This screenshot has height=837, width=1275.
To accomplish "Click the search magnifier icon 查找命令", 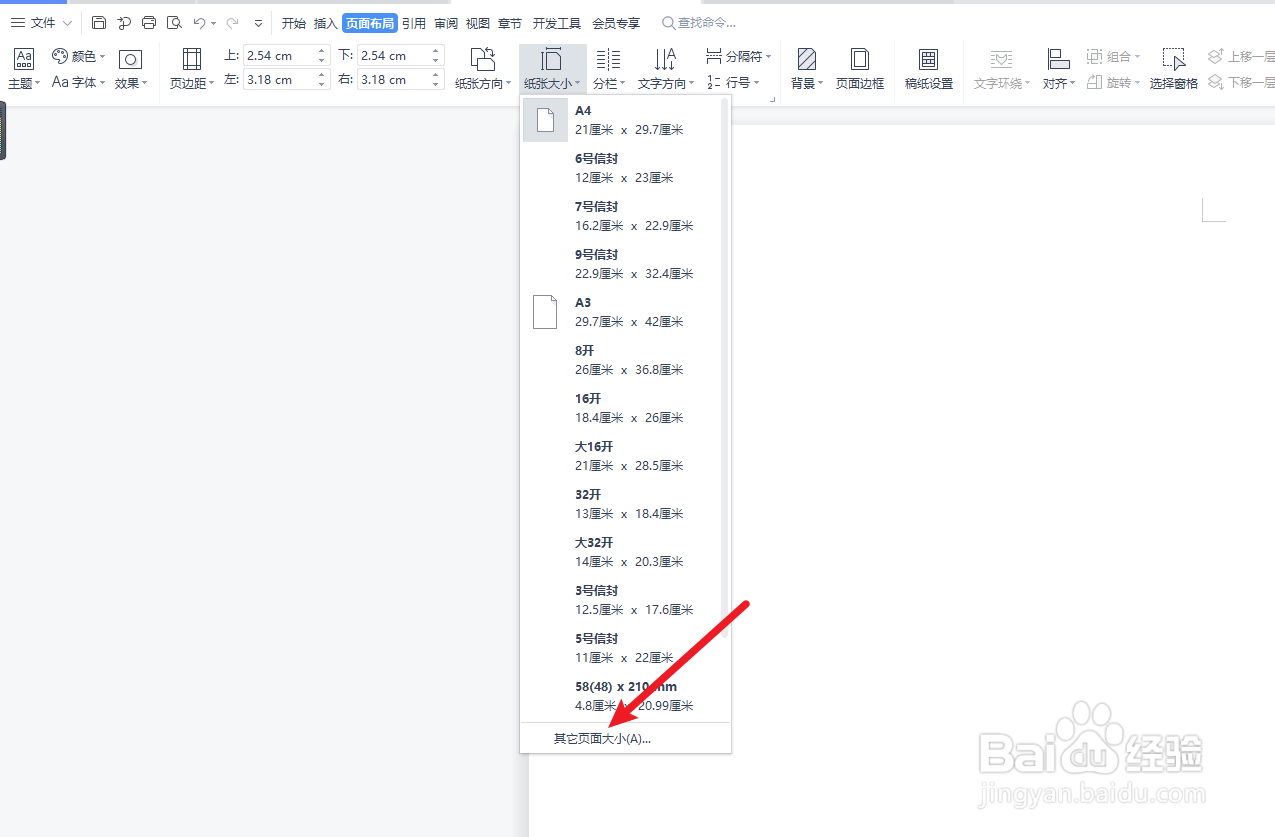I will click(x=668, y=22).
